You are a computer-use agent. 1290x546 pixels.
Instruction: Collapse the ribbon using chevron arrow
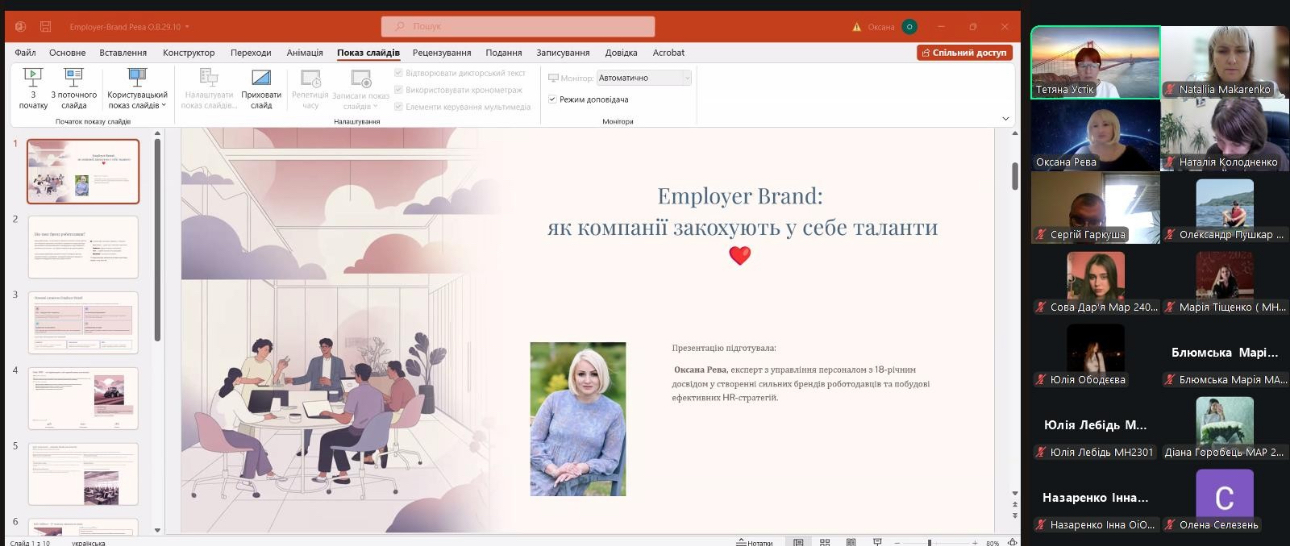click(x=1006, y=119)
